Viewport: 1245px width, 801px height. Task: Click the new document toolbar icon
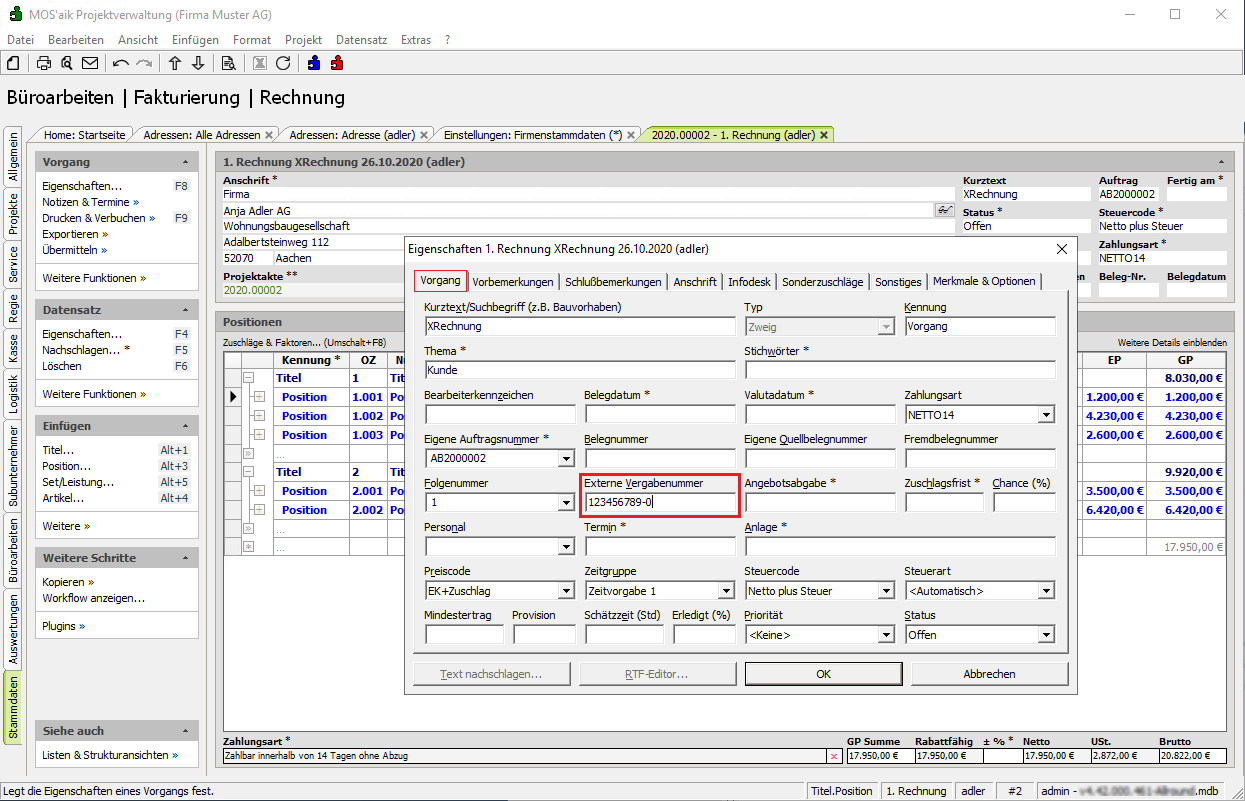tap(13, 63)
